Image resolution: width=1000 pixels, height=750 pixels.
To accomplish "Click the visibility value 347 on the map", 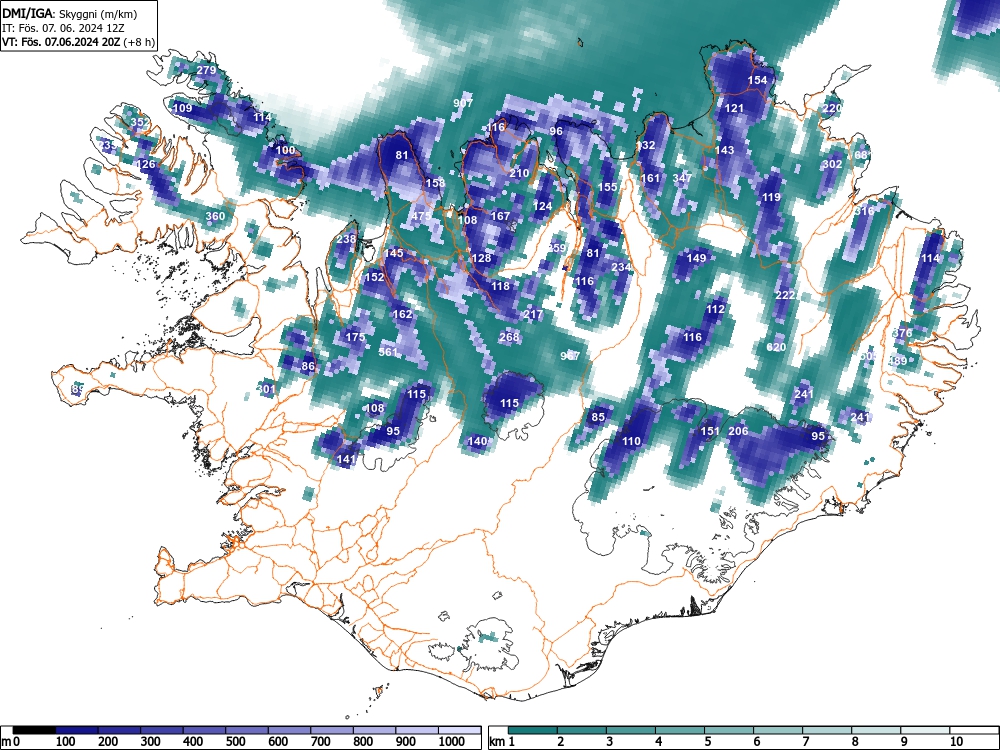I will point(682,177).
